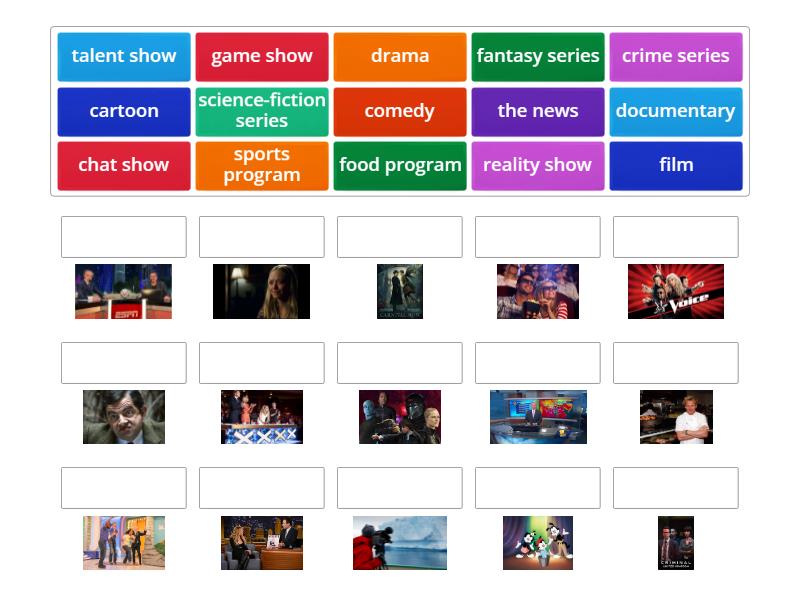Choose the 'reality show' tile
Screen dimensions: 800x600
(538, 165)
